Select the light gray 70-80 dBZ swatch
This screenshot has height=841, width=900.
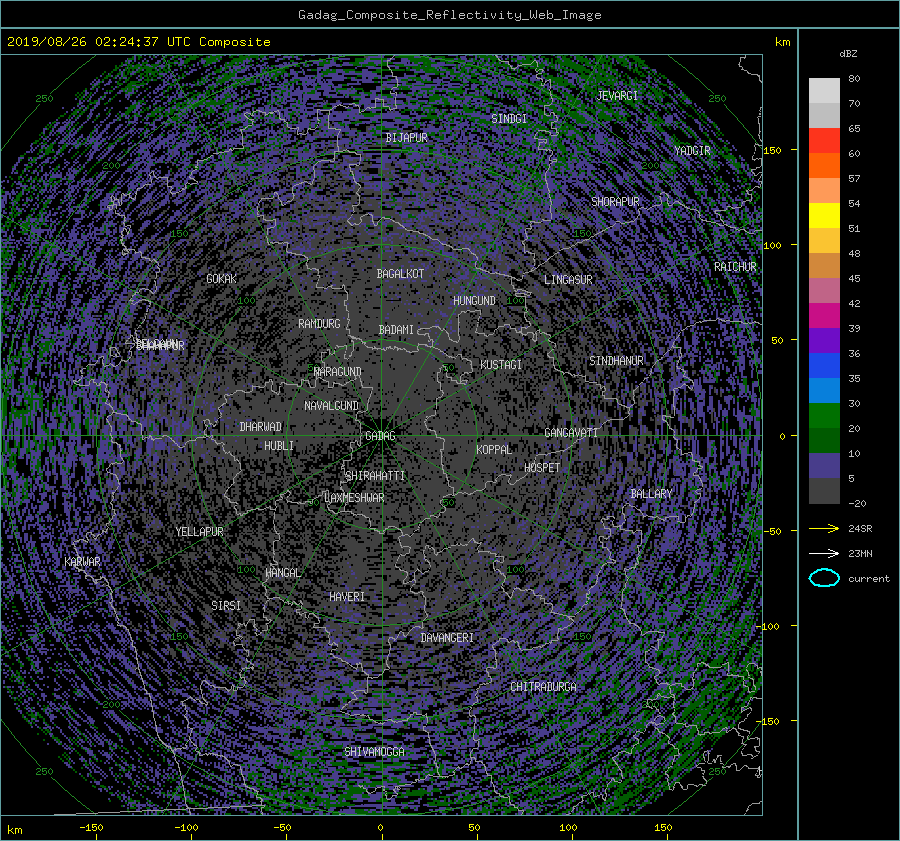[x=824, y=91]
